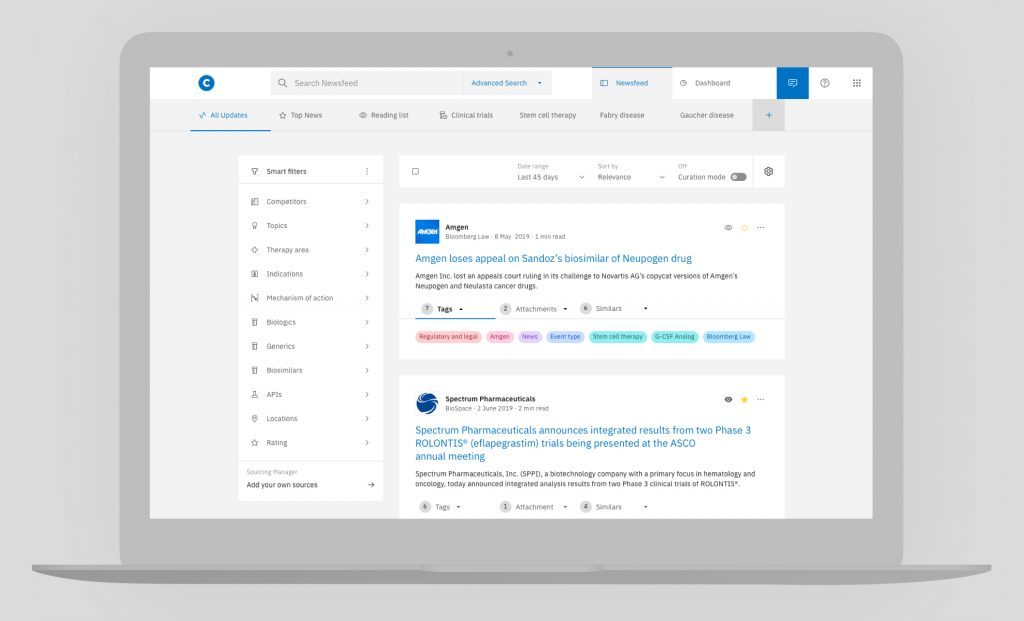Open the apps grid icon
The width and height of the screenshot is (1024, 621).
[857, 83]
